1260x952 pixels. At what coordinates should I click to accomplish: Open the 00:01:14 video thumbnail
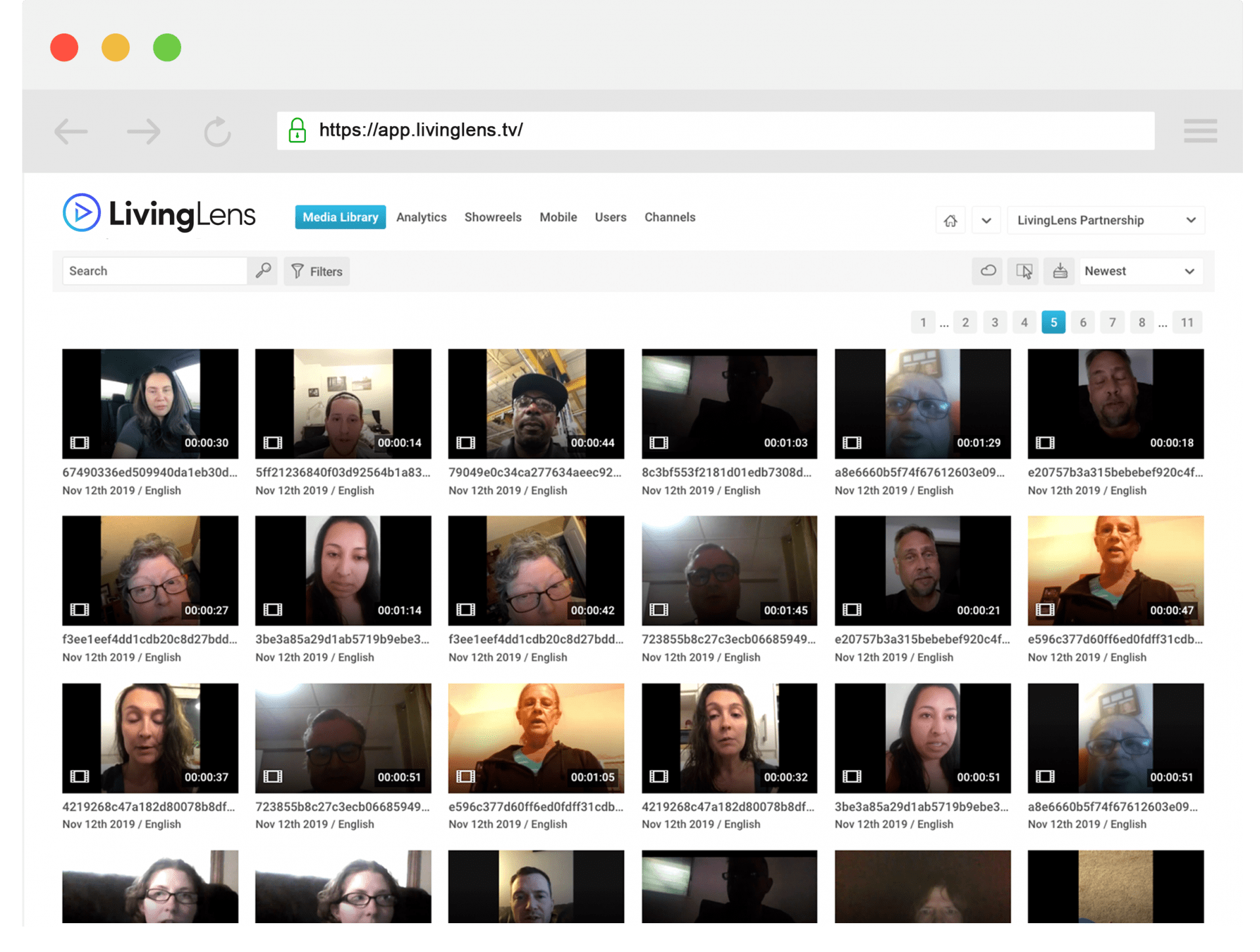pyautogui.click(x=343, y=570)
